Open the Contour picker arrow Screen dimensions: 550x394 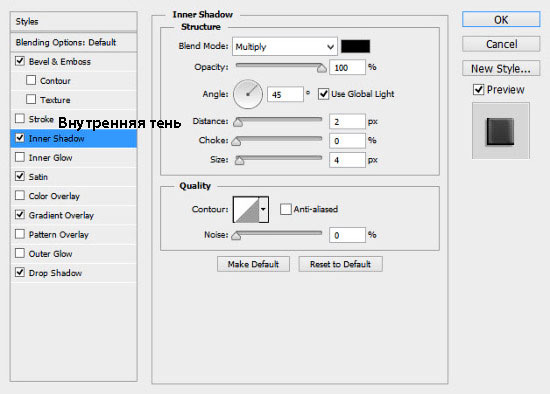[263, 209]
